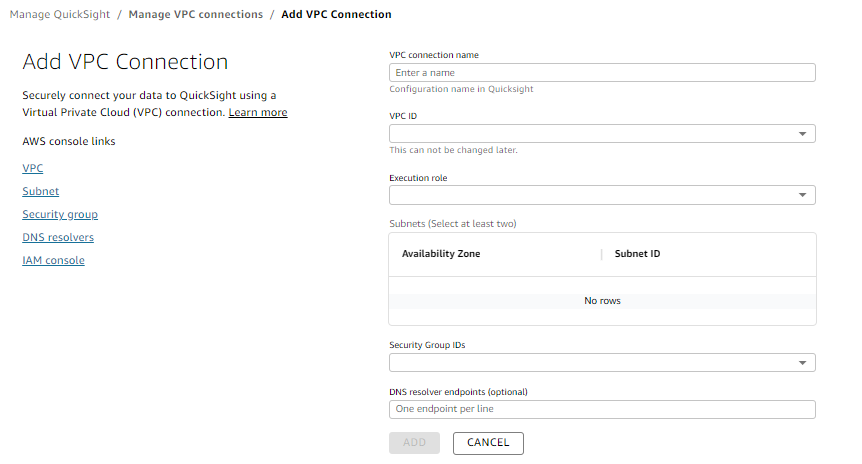Click the No rows table message

tap(602, 301)
